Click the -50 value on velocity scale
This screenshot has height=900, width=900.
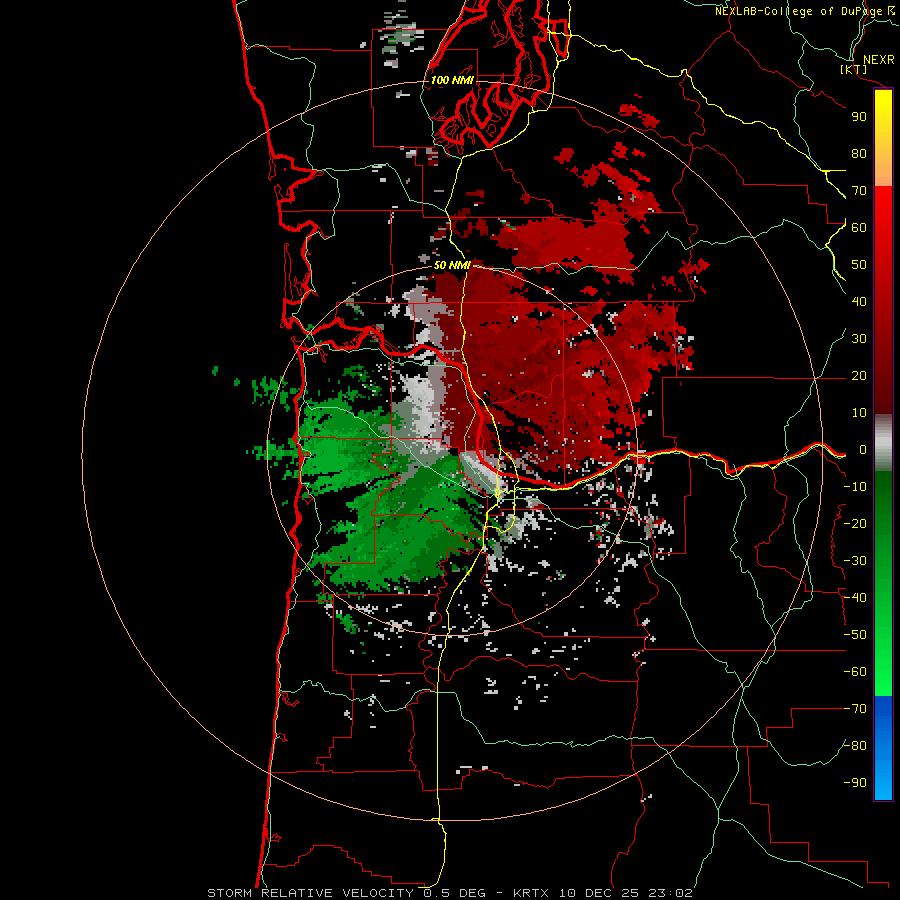(855, 635)
